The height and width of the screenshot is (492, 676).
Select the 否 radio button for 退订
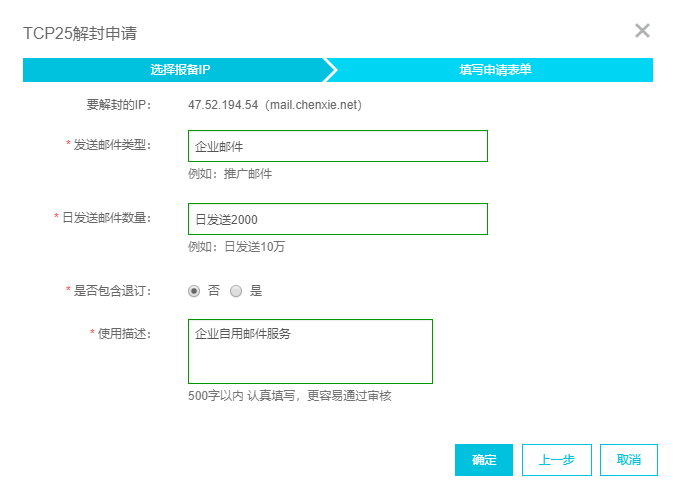point(194,291)
